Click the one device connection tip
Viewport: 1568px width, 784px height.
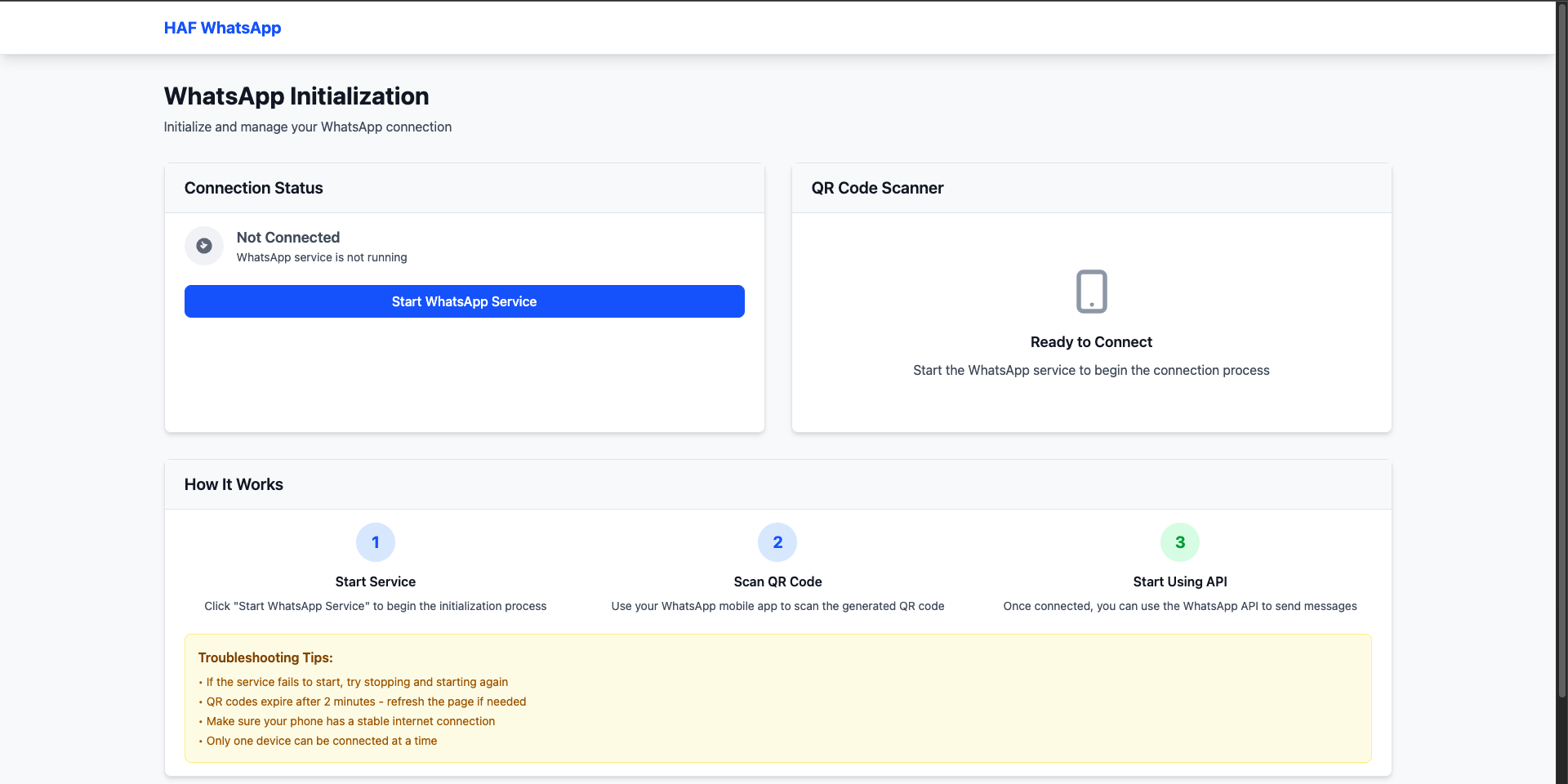pos(322,741)
